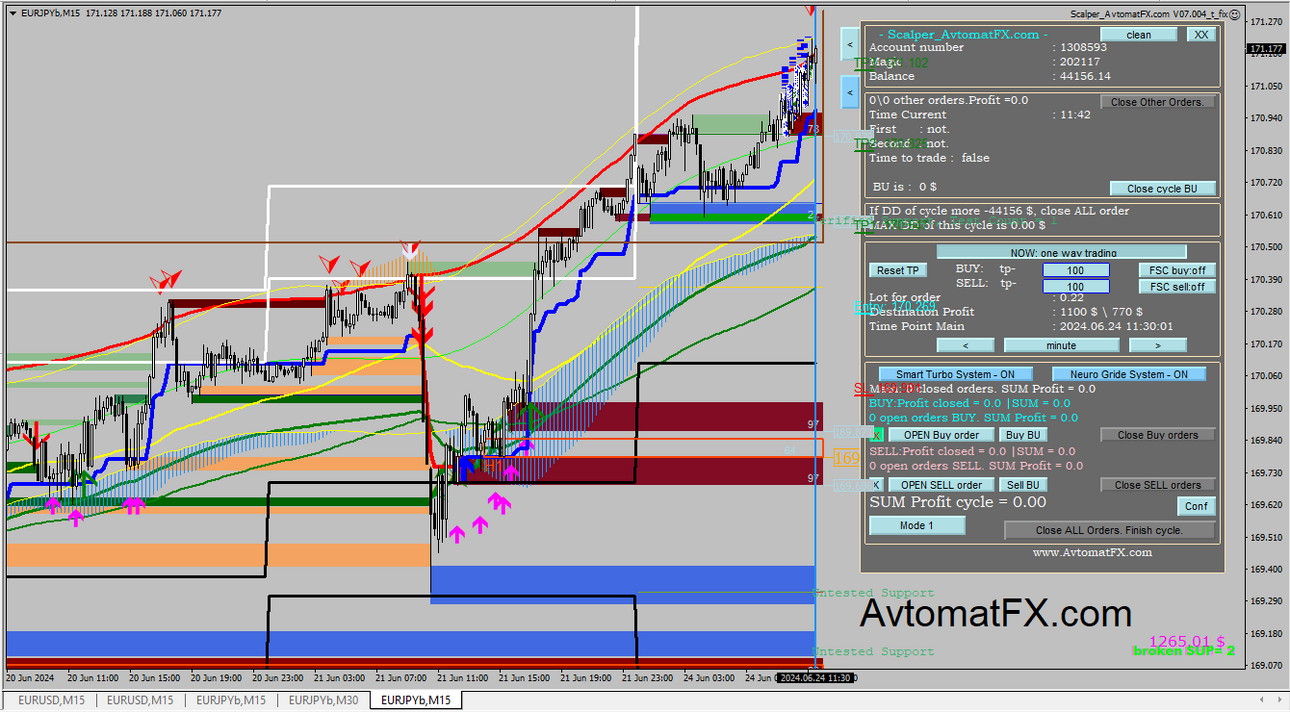Toggle FSC buy:off

[1177, 270]
